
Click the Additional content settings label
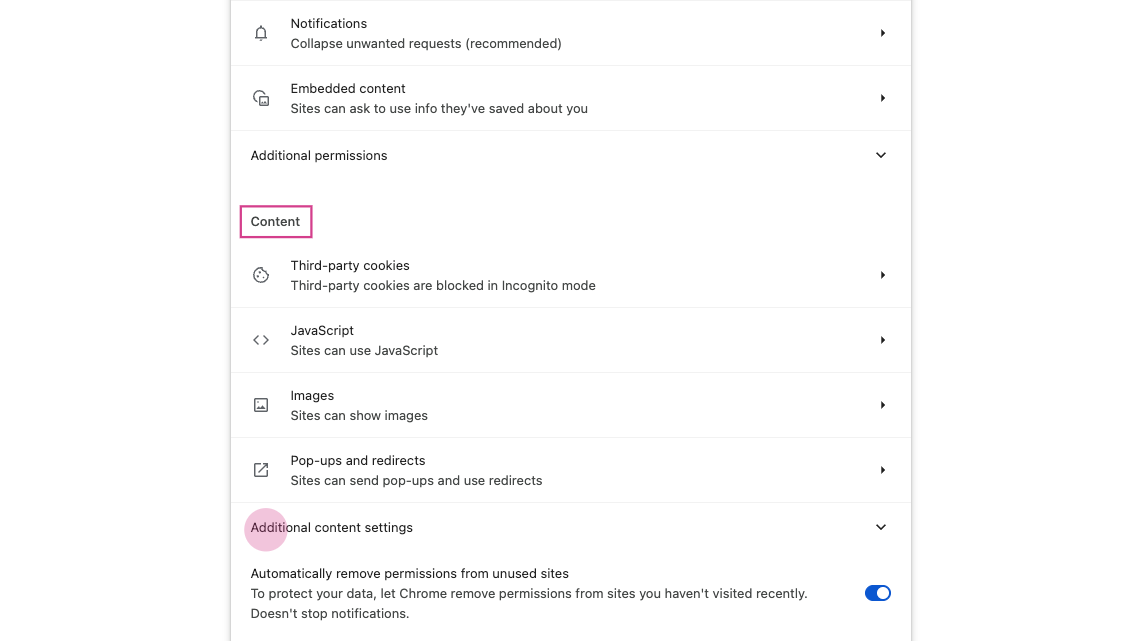[331, 527]
